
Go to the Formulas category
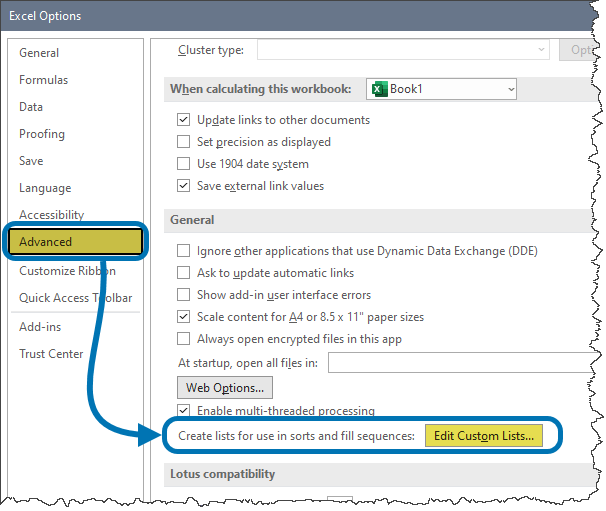(x=43, y=80)
